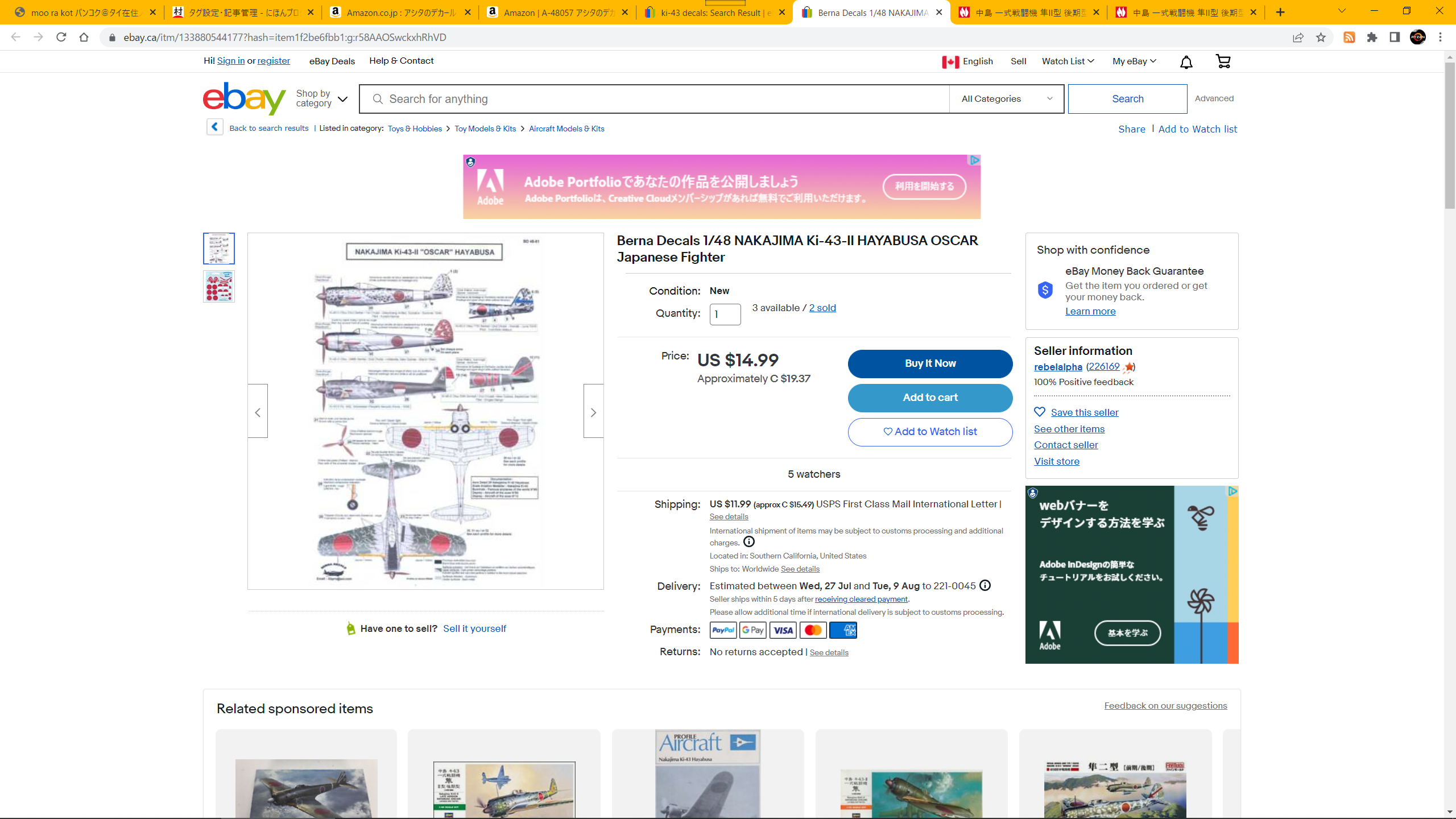This screenshot has width=1456, height=819.
Task: Open the Chrome profile avatar
Action: pos(1417,38)
